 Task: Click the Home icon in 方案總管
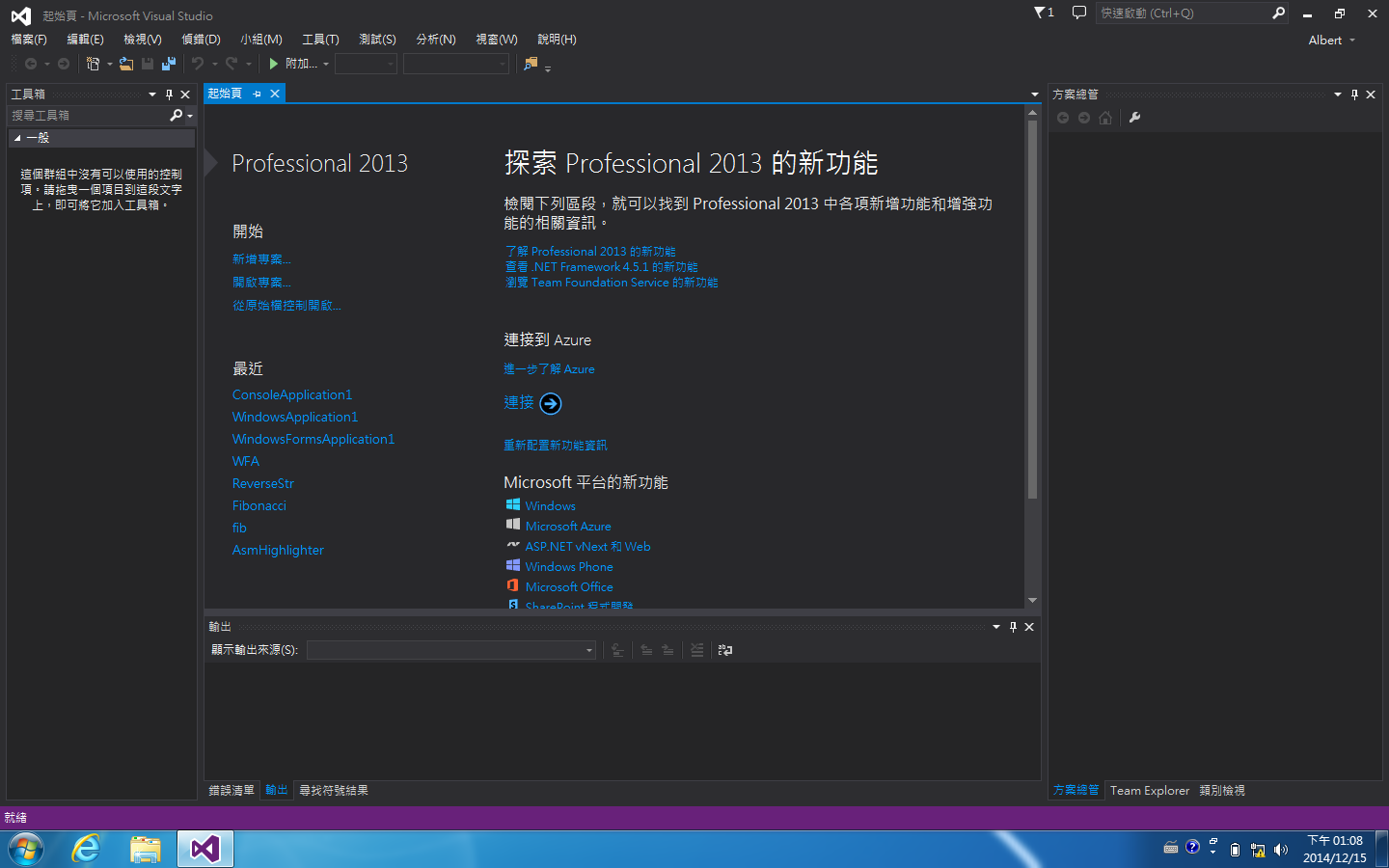[x=1105, y=117]
